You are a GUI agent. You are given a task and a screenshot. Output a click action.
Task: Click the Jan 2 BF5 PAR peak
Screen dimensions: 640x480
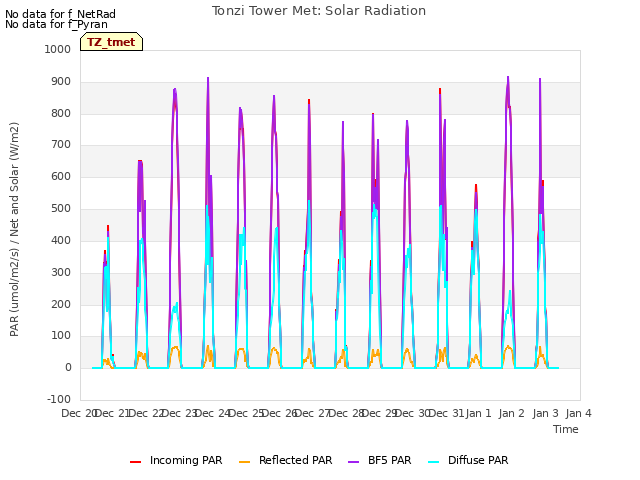pos(508,77)
